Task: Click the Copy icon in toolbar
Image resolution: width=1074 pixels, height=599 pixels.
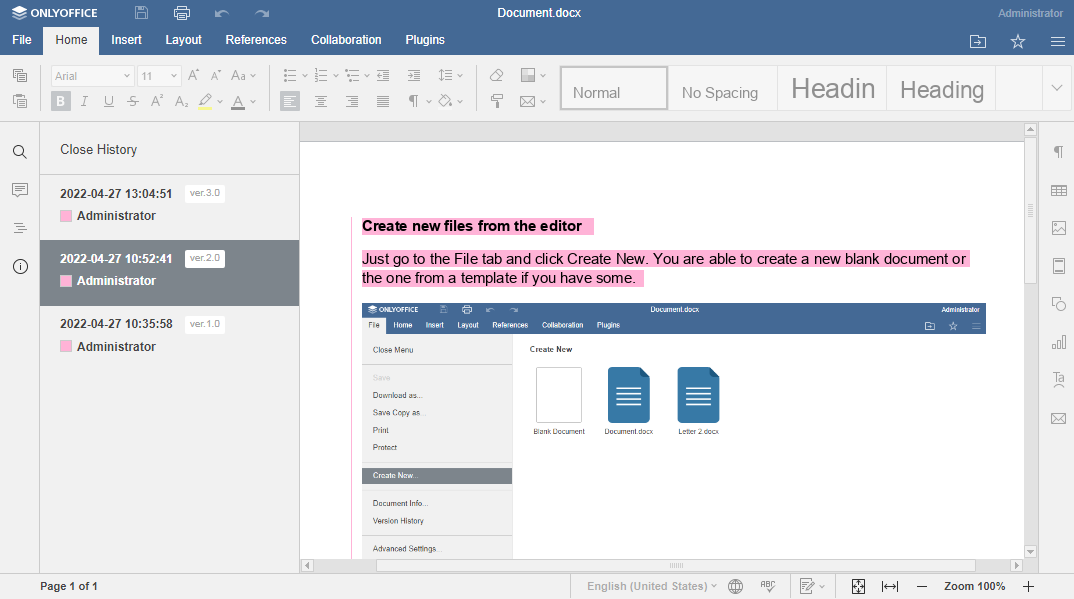Action: click(20, 75)
